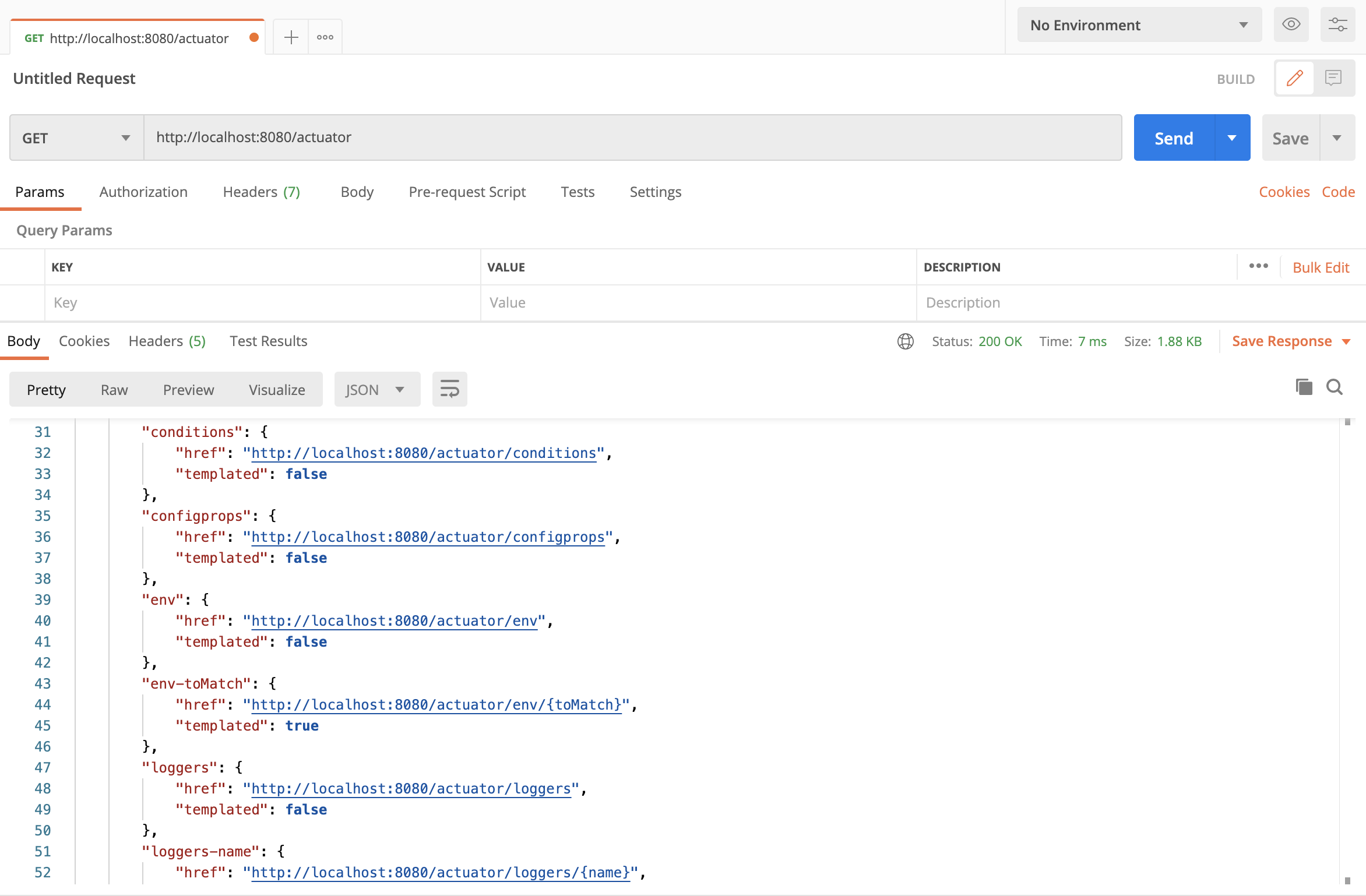Screen dimensions: 1366x896
Task: Open environment quick look eye icon
Action: tap(1291, 24)
